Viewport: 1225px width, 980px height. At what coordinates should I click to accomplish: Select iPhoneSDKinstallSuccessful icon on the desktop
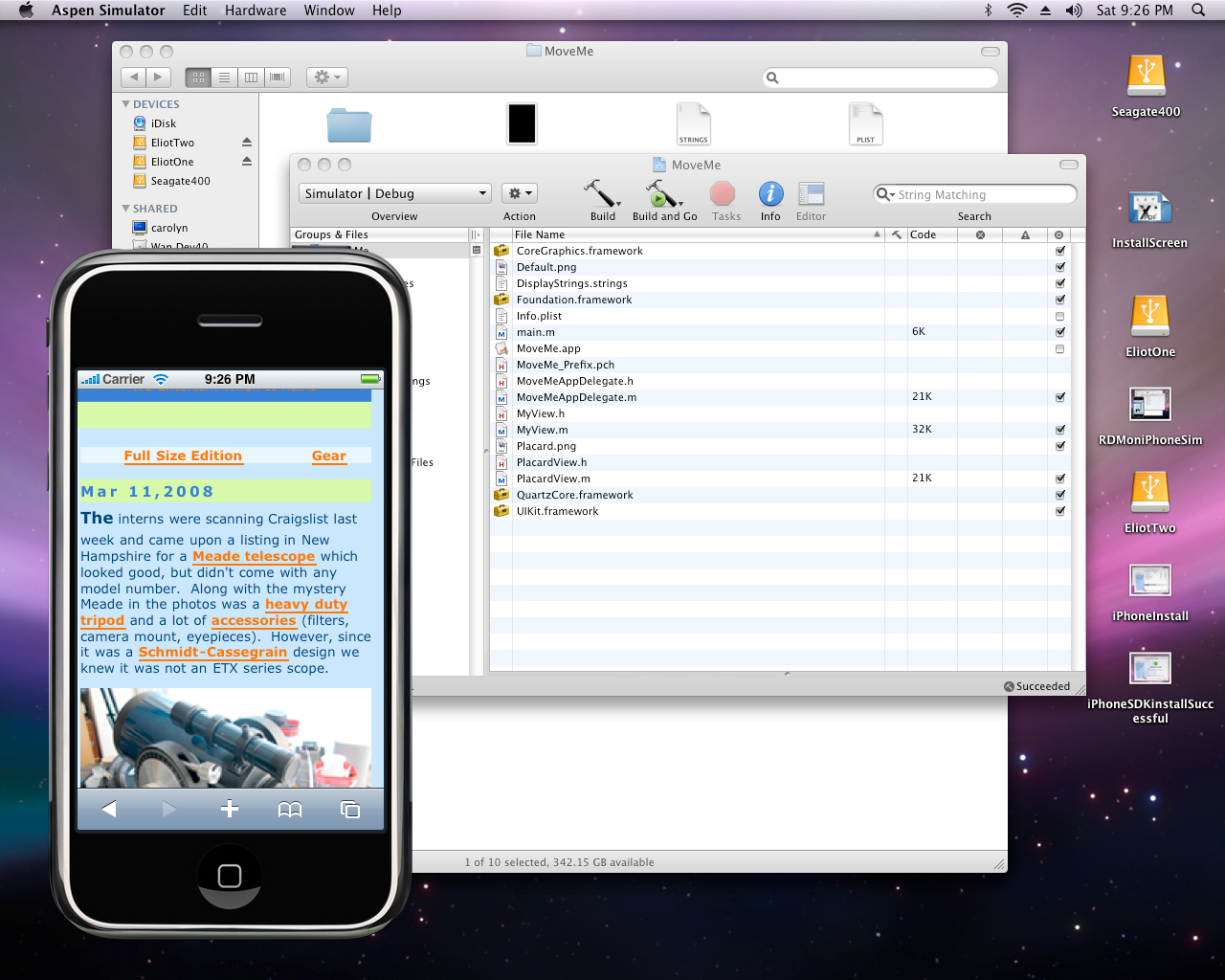(x=1149, y=668)
